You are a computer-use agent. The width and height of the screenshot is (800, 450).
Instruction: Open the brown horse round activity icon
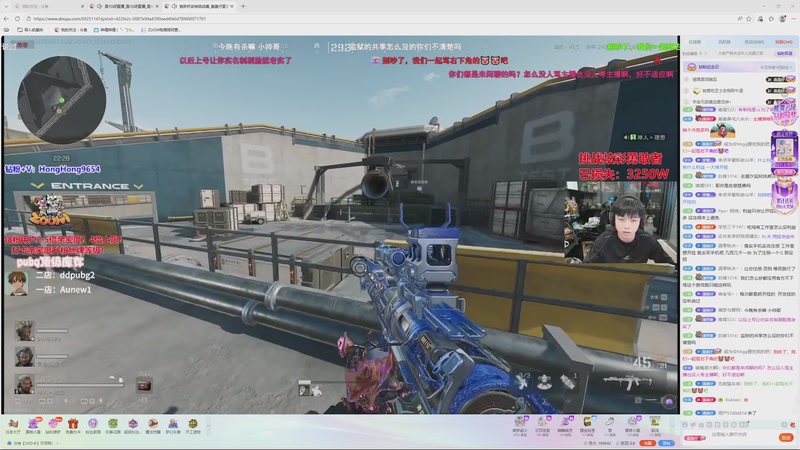tap(153, 423)
